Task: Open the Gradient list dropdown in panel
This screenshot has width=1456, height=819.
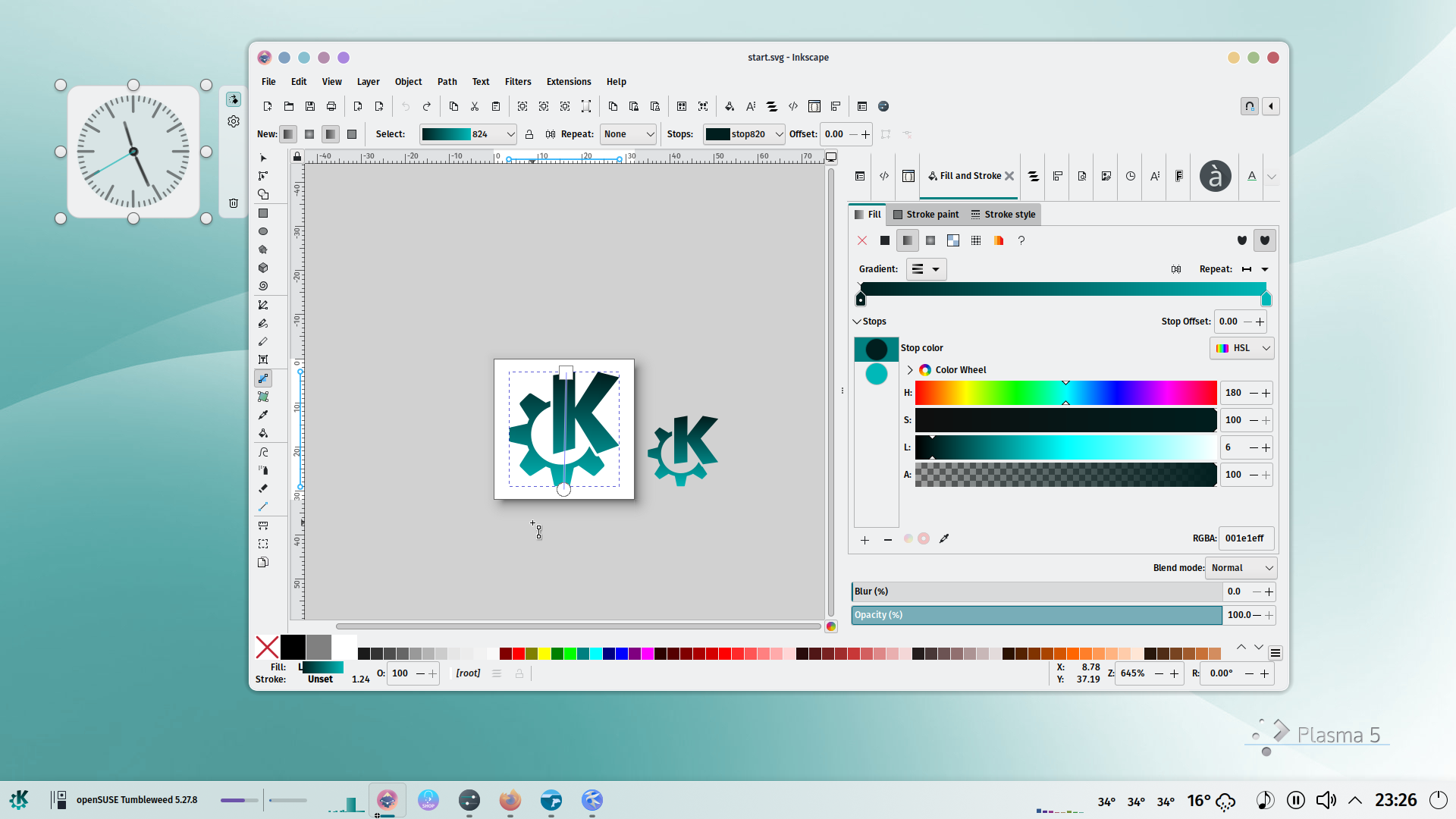Action: click(x=926, y=269)
